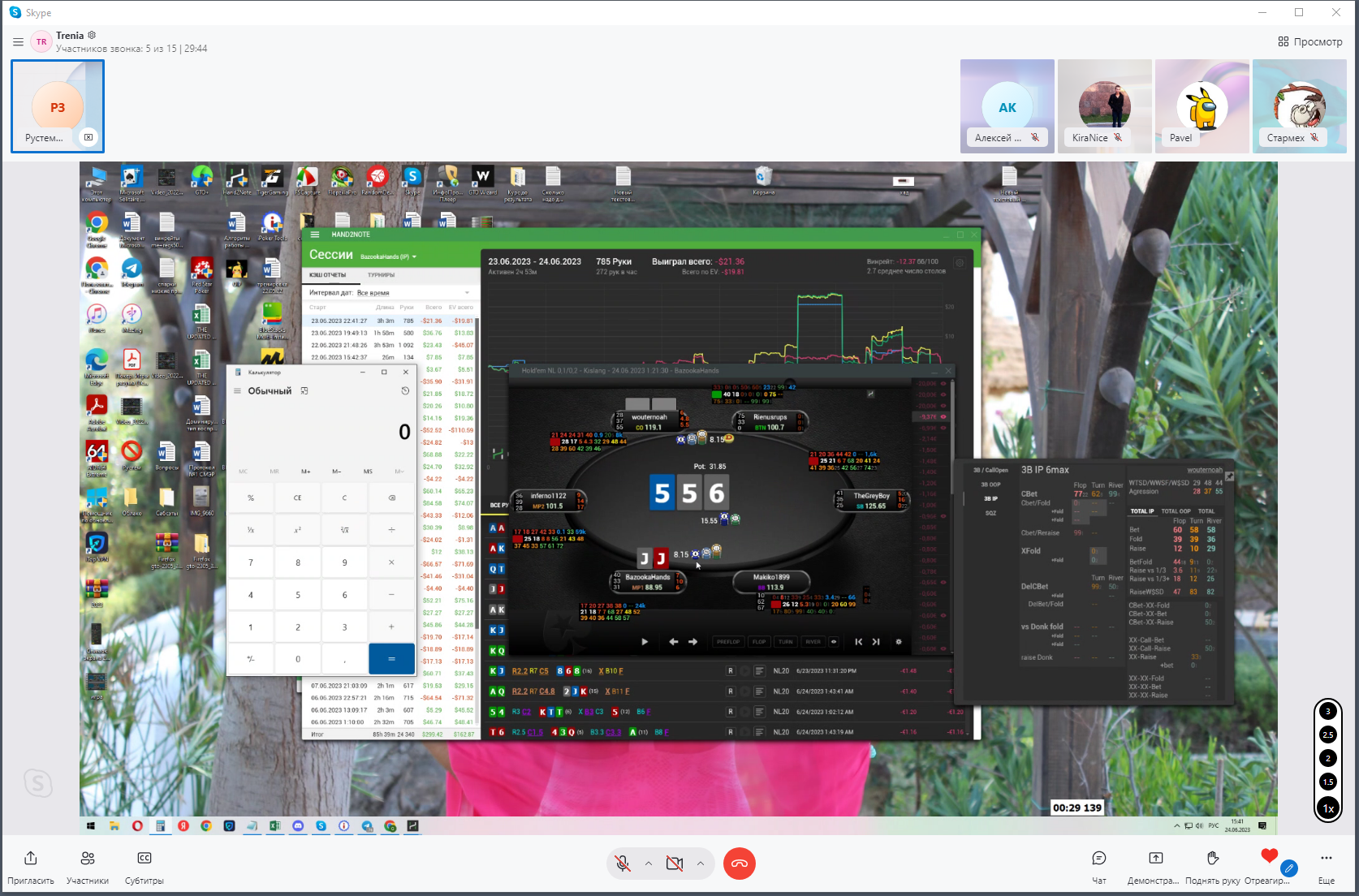Image resolution: width=1359 pixels, height=896 pixels.
Task: Select the Рустем participant tile
Action: 58,106
